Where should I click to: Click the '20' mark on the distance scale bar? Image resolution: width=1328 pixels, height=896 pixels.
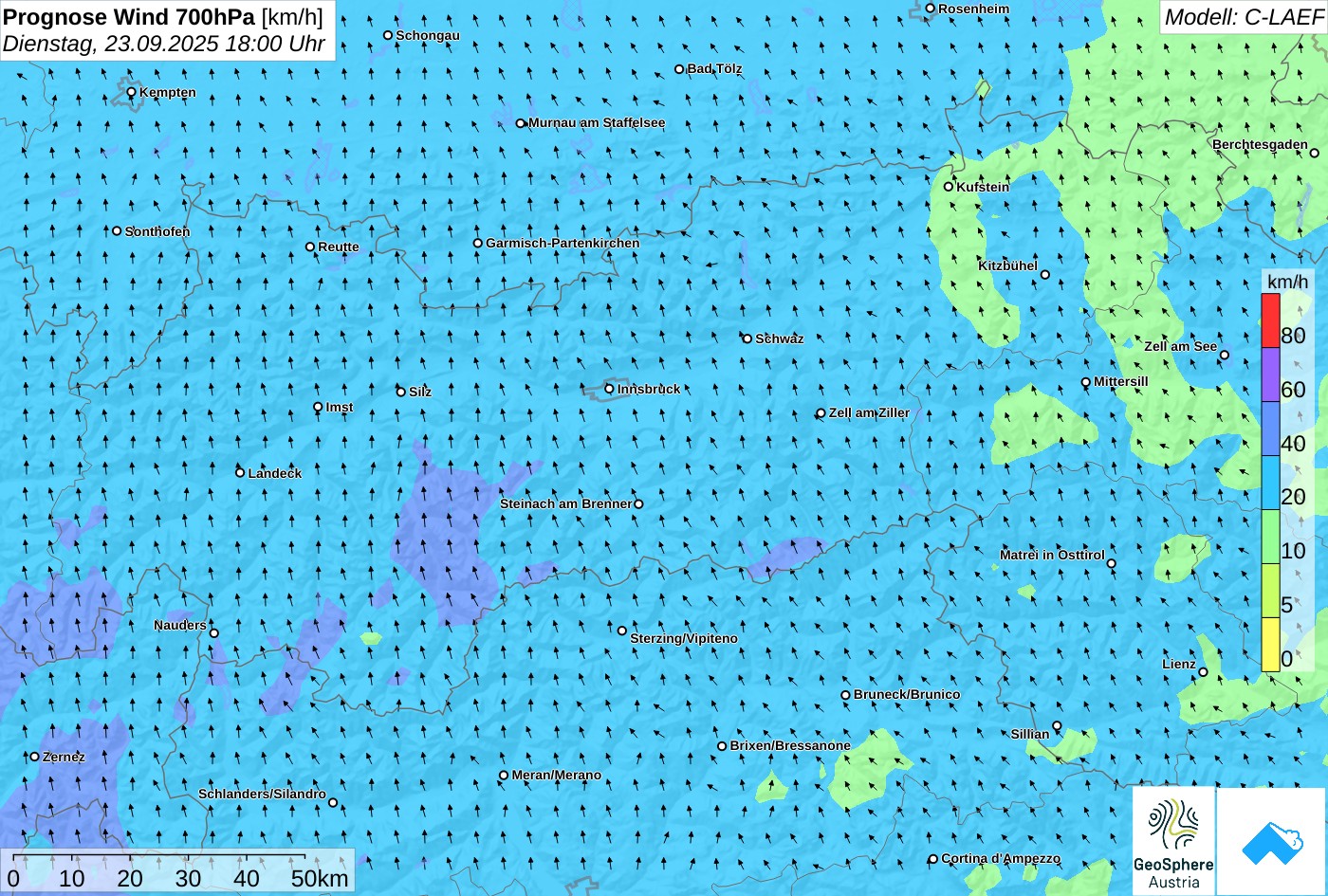click(130, 878)
